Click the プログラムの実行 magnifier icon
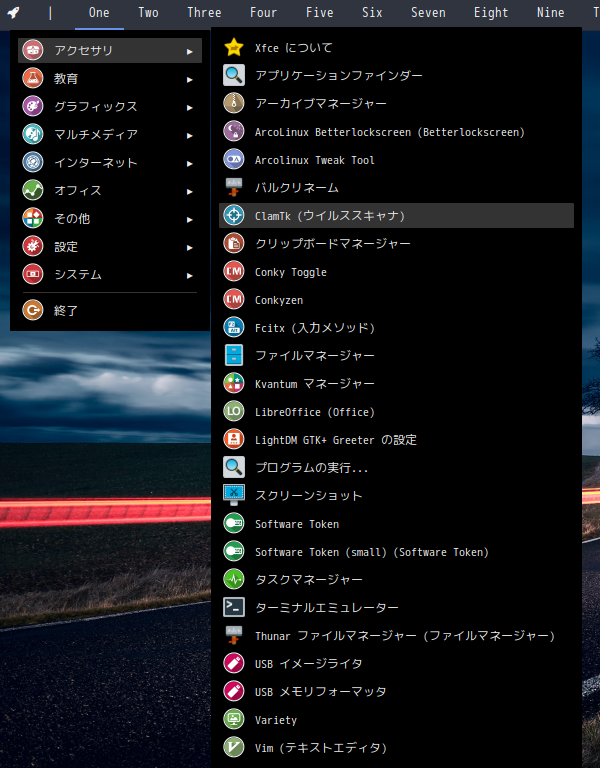 click(234, 467)
